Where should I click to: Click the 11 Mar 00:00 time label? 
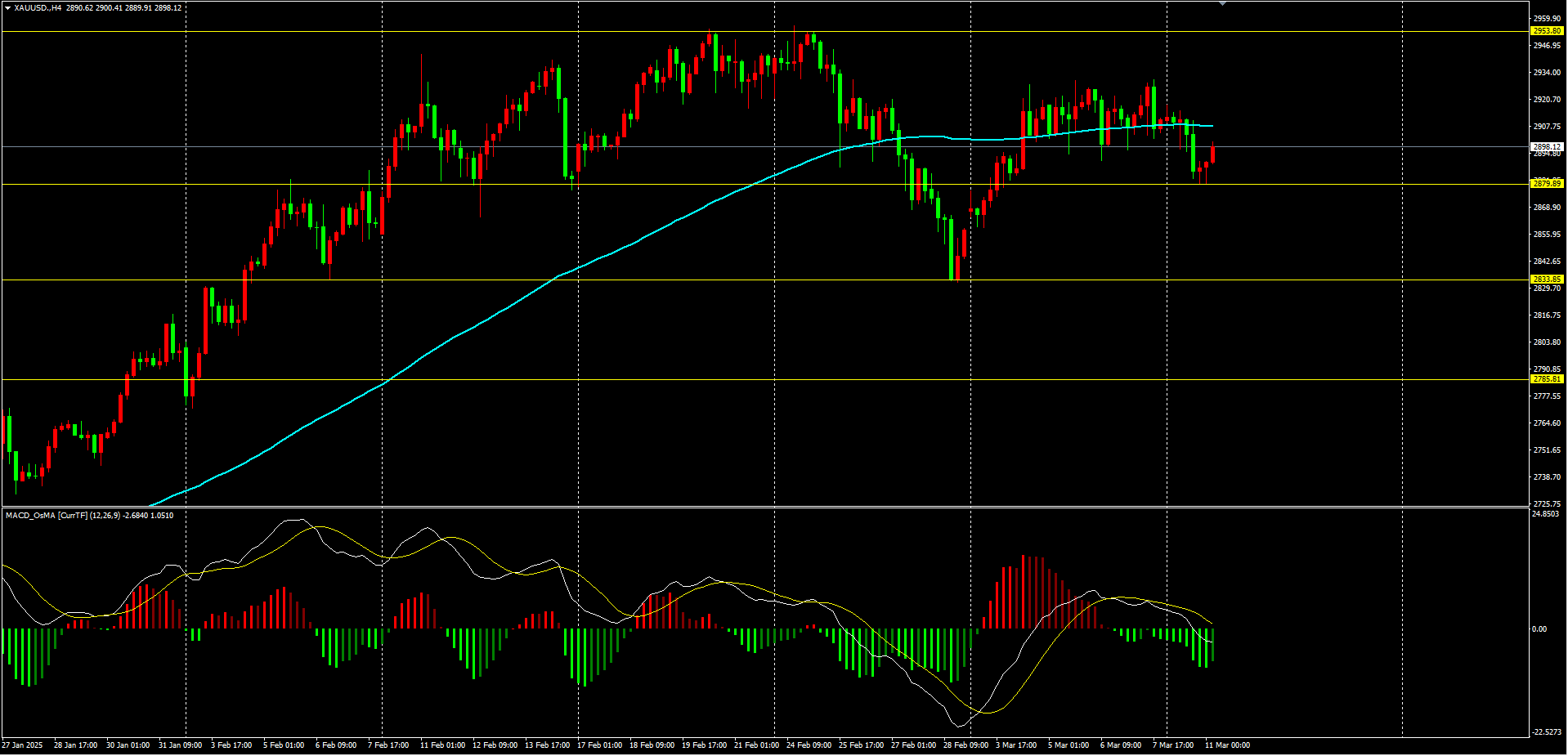(1227, 745)
